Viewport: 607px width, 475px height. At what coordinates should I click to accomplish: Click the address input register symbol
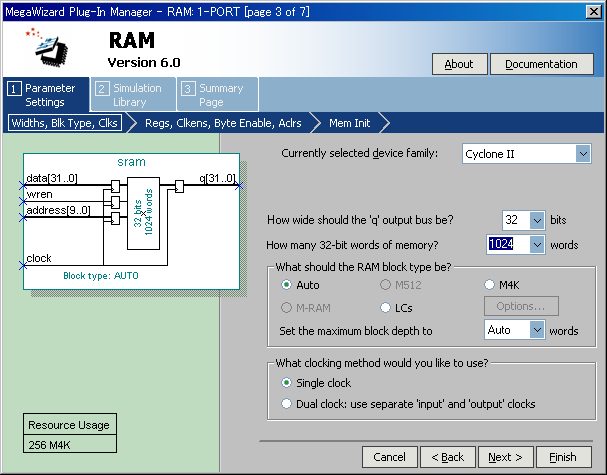[115, 218]
